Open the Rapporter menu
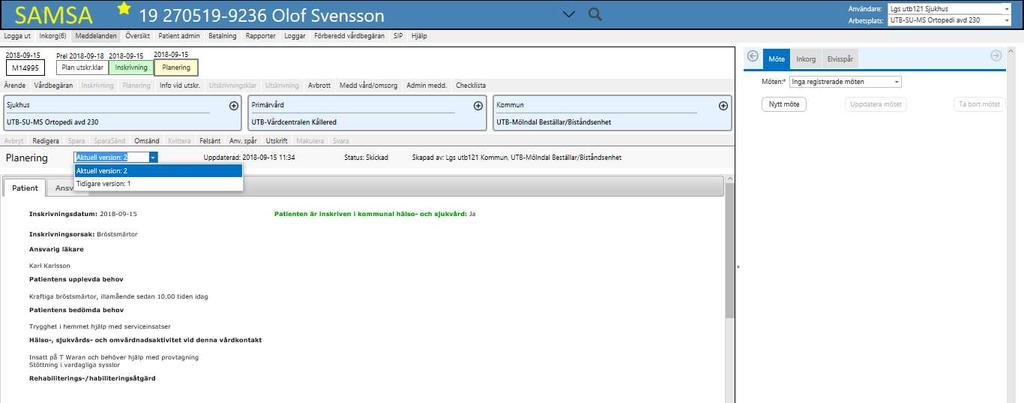The width and height of the screenshot is (1024, 403). pyautogui.click(x=260, y=36)
